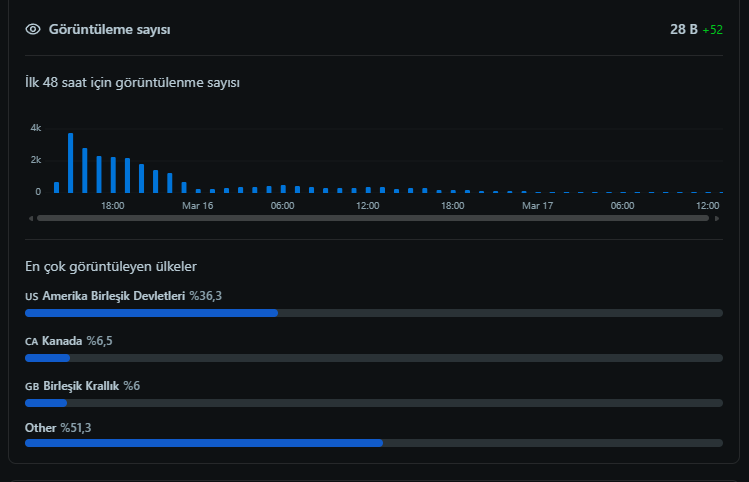The height and width of the screenshot is (482, 749).
Task: Click the Mar 17 axis label
Action: coord(537,206)
